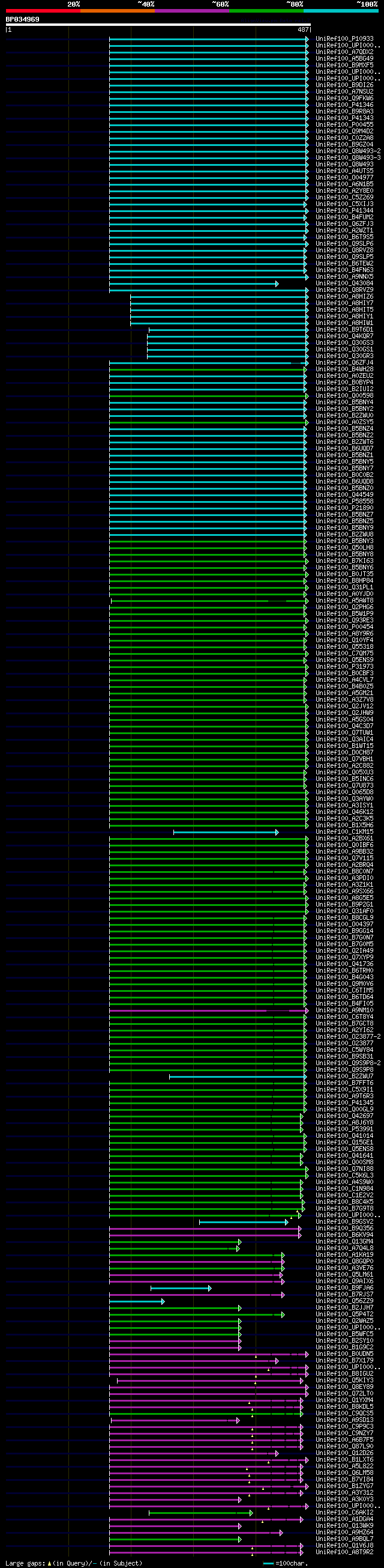Select the UniRef100_B9T6D1 label
Viewport: 384px width, 1568px height.
(x=344, y=329)
